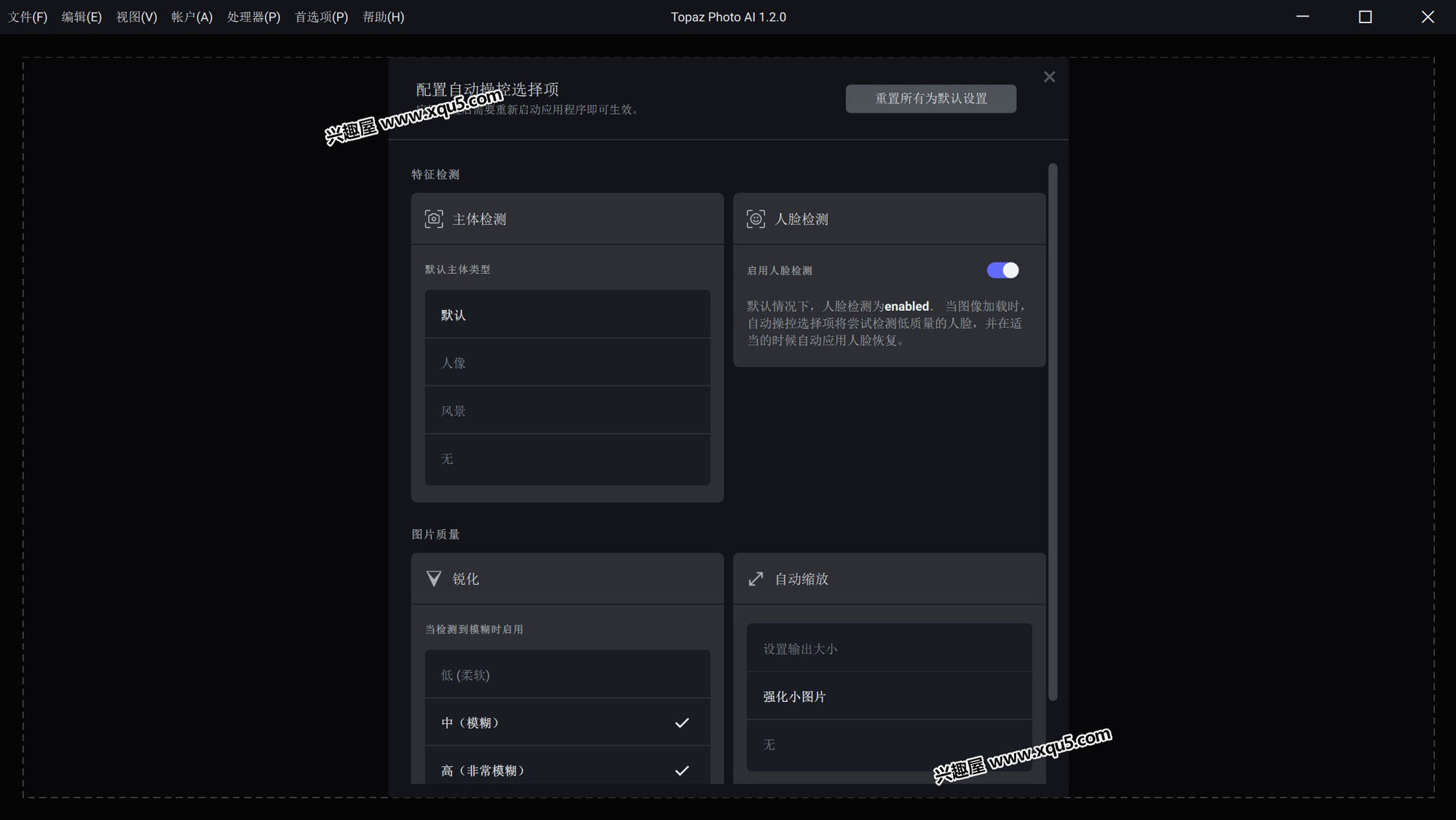Screen dimensions: 1456x820
Task: Select 默认 as default subject type
Action: (x=567, y=315)
